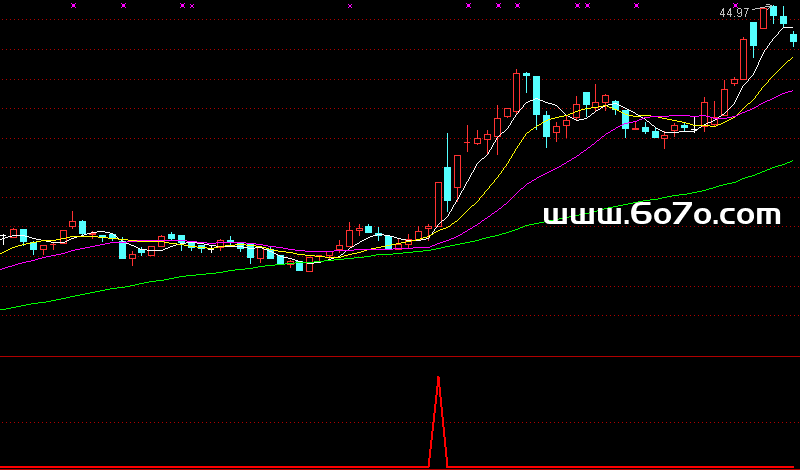Click the flat red indicator baseline at bottom
Viewport: 800px width, 470px height.
coord(200,467)
